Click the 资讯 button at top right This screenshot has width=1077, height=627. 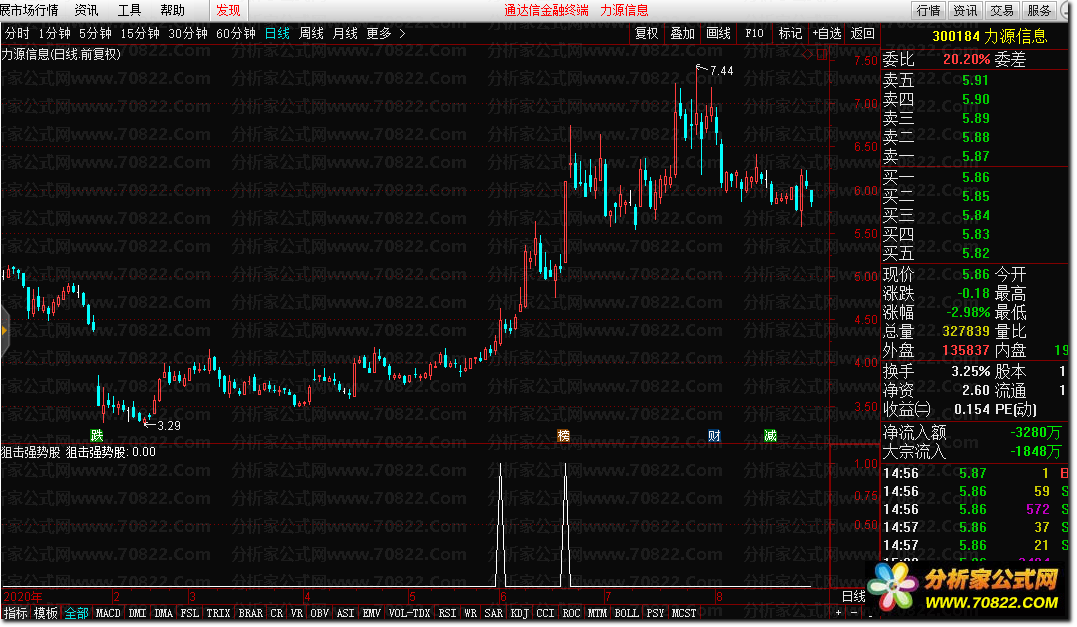[965, 10]
